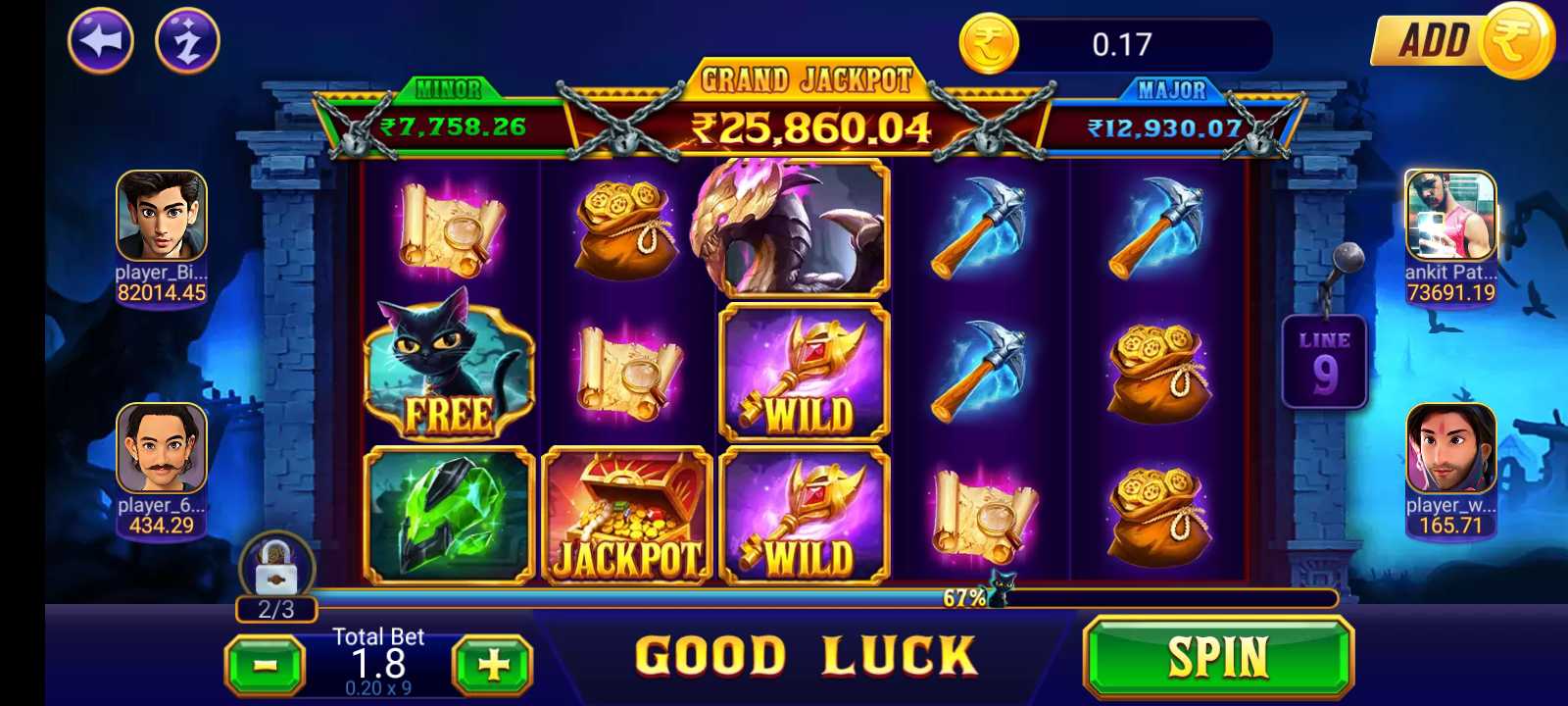
Task: Tap the green emerald gem symbol
Action: coord(449,516)
